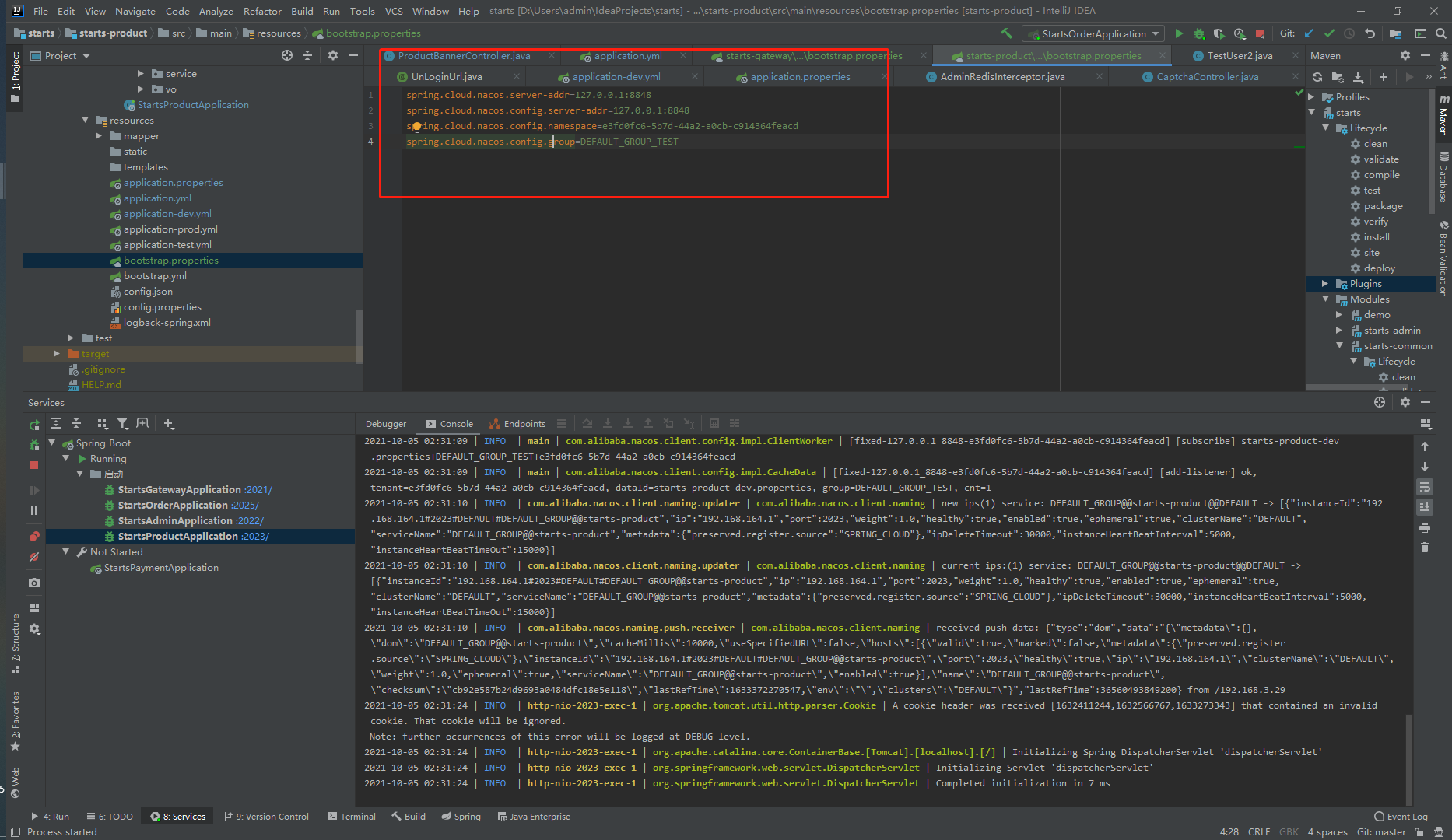
Task: Click CRLF line separator in status bar
Action: (x=1258, y=831)
